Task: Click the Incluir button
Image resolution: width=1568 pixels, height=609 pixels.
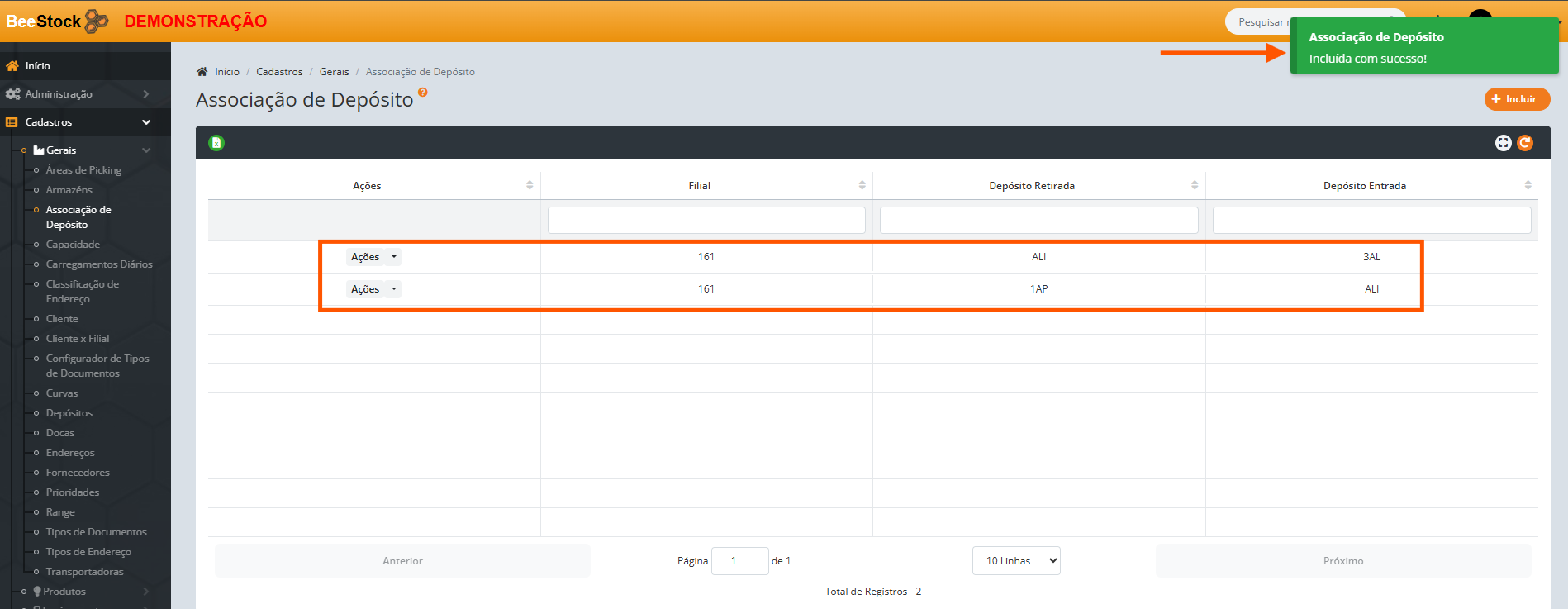Action: click(x=1517, y=99)
